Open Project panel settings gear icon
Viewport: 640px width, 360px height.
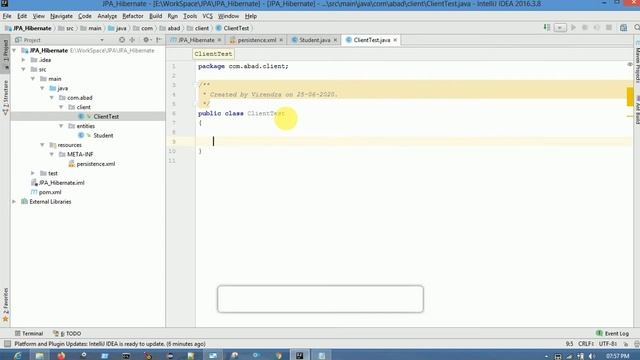(x=146, y=40)
